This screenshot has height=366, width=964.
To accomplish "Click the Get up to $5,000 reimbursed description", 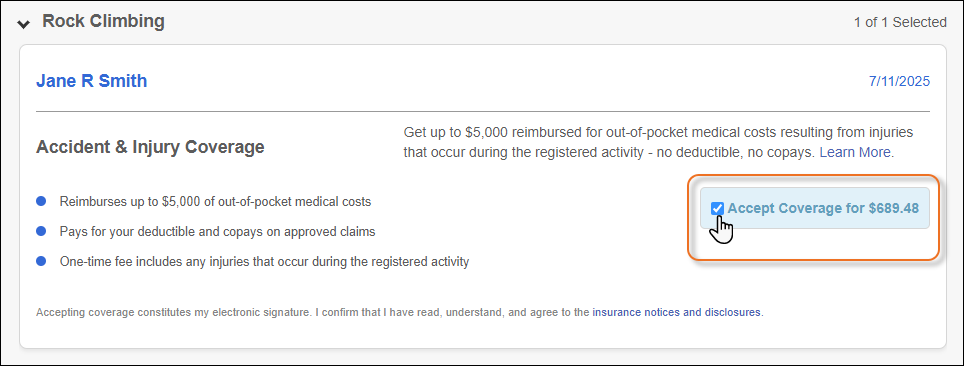I will click(658, 142).
